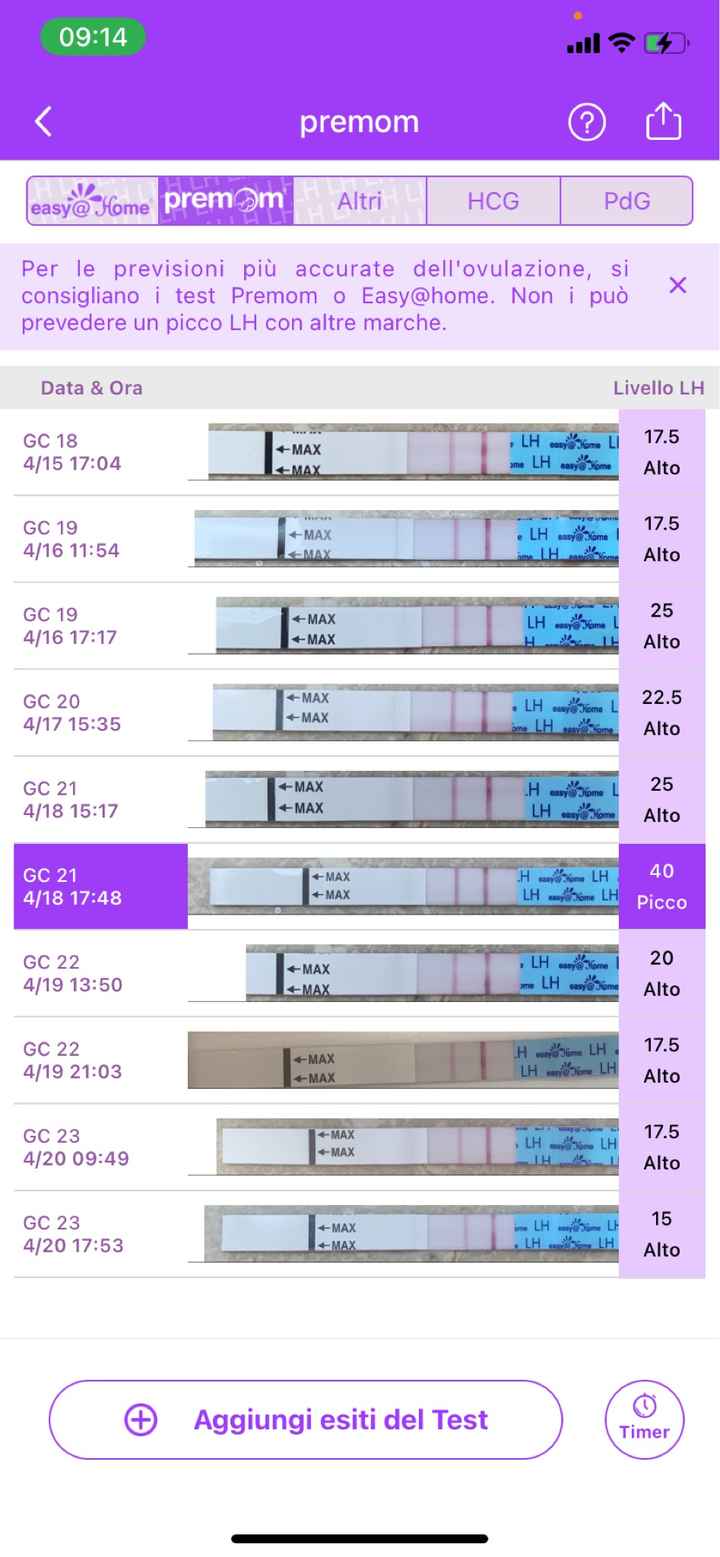Open the help question mark icon
This screenshot has width=720, height=1557.
(587, 122)
